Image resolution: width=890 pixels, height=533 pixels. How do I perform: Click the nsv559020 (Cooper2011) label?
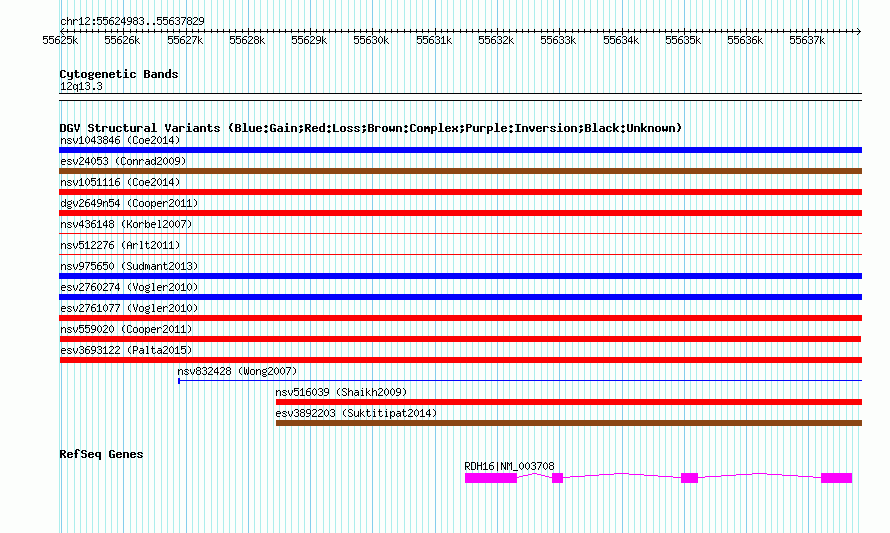click(x=126, y=329)
